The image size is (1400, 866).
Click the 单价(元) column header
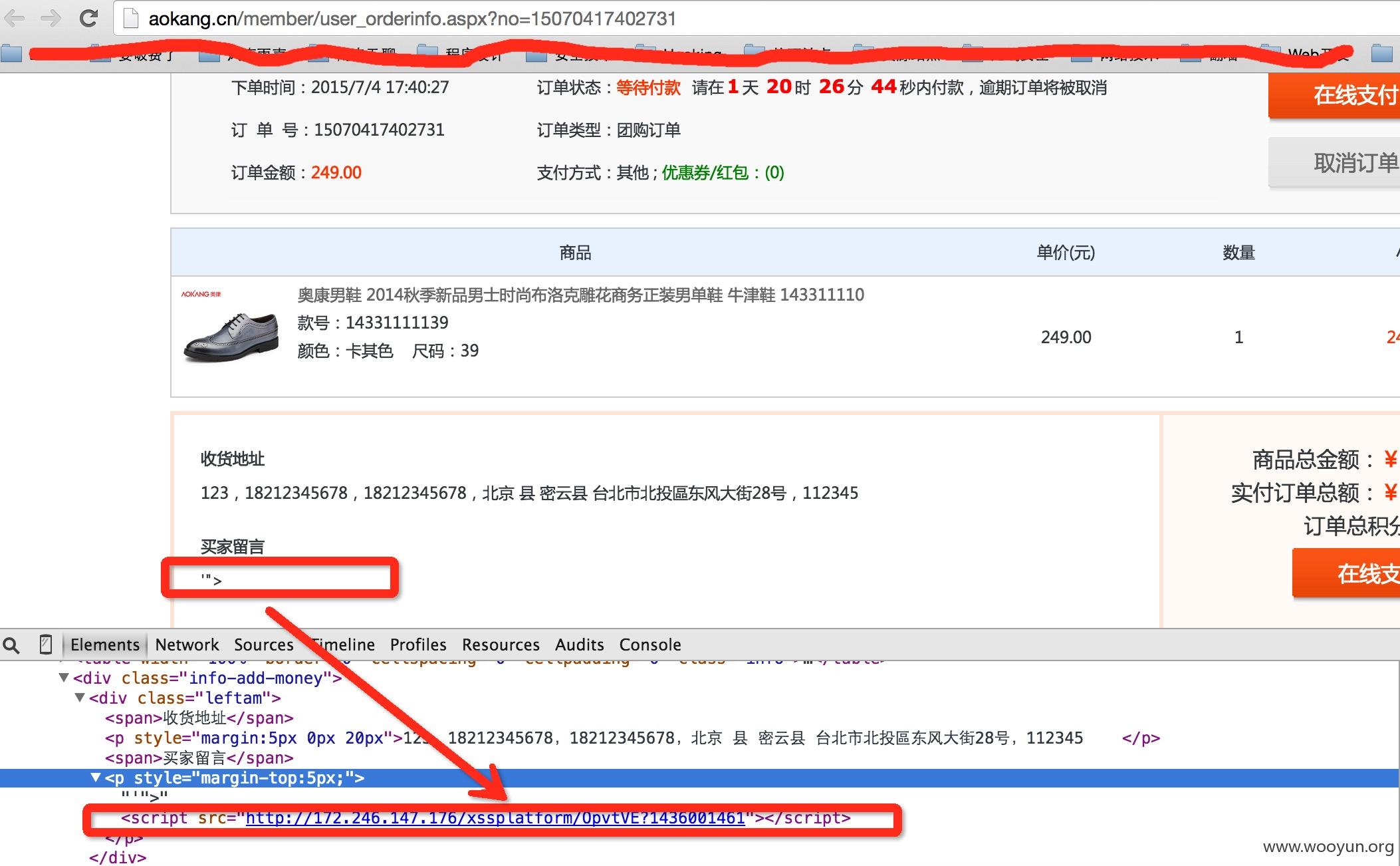pyautogui.click(x=1066, y=252)
